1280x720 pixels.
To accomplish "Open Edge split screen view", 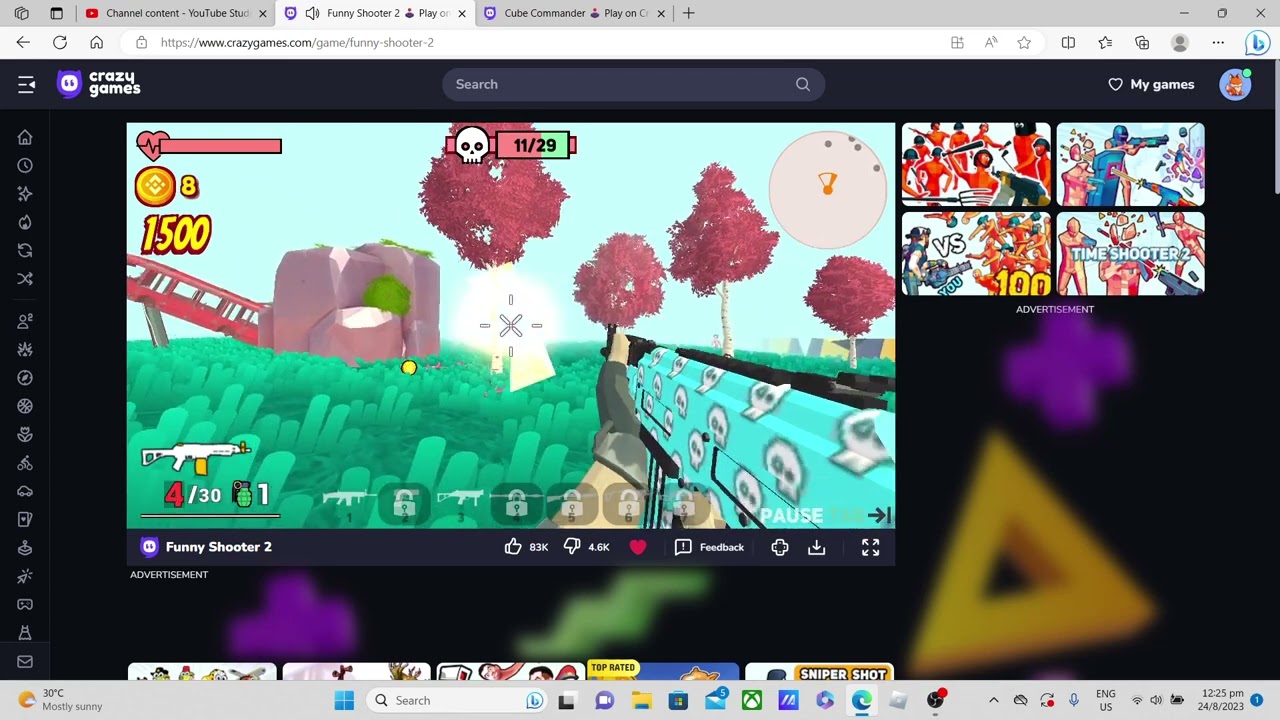I will coord(1068,43).
